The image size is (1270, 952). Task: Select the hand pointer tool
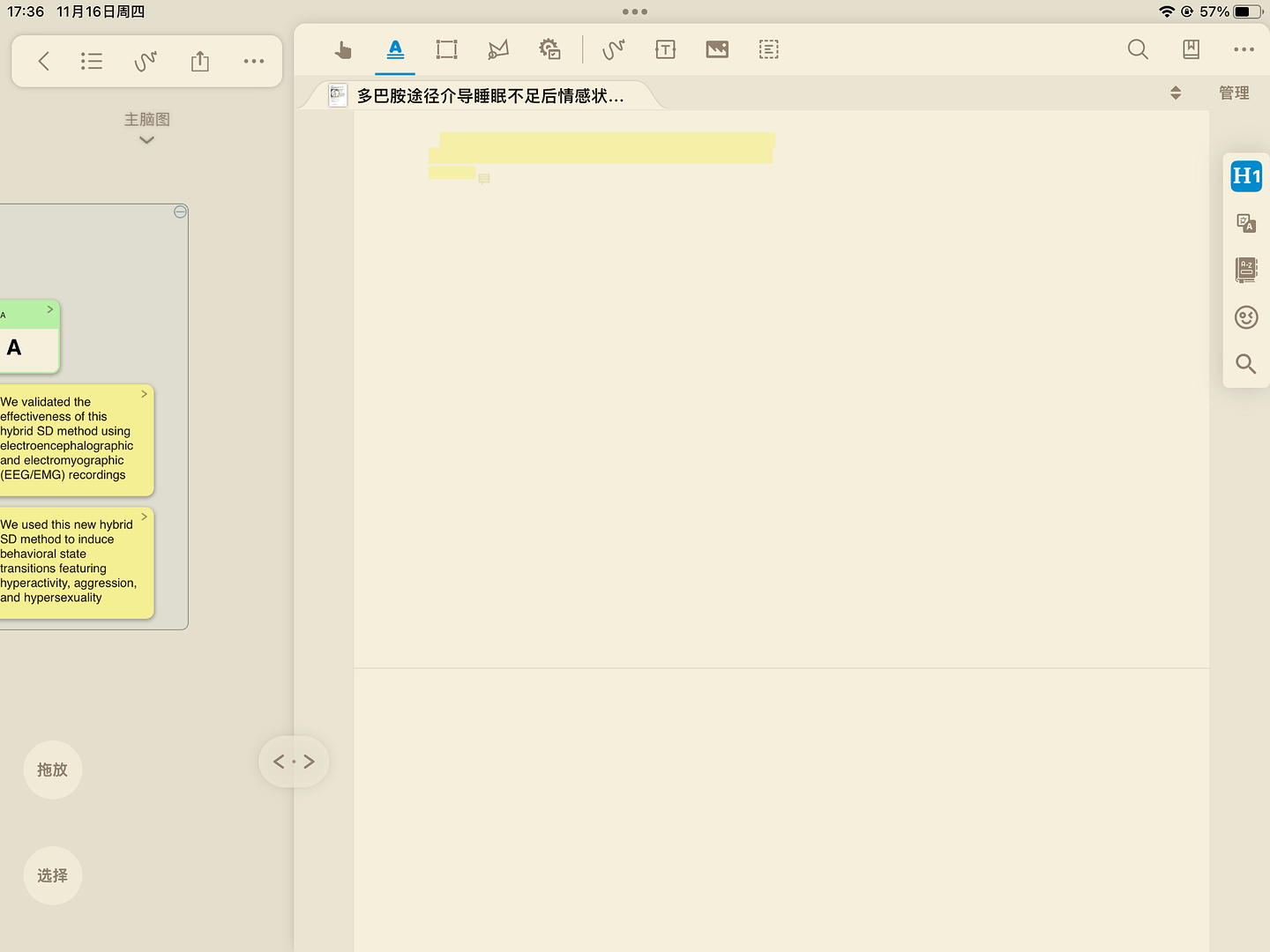pos(344,49)
